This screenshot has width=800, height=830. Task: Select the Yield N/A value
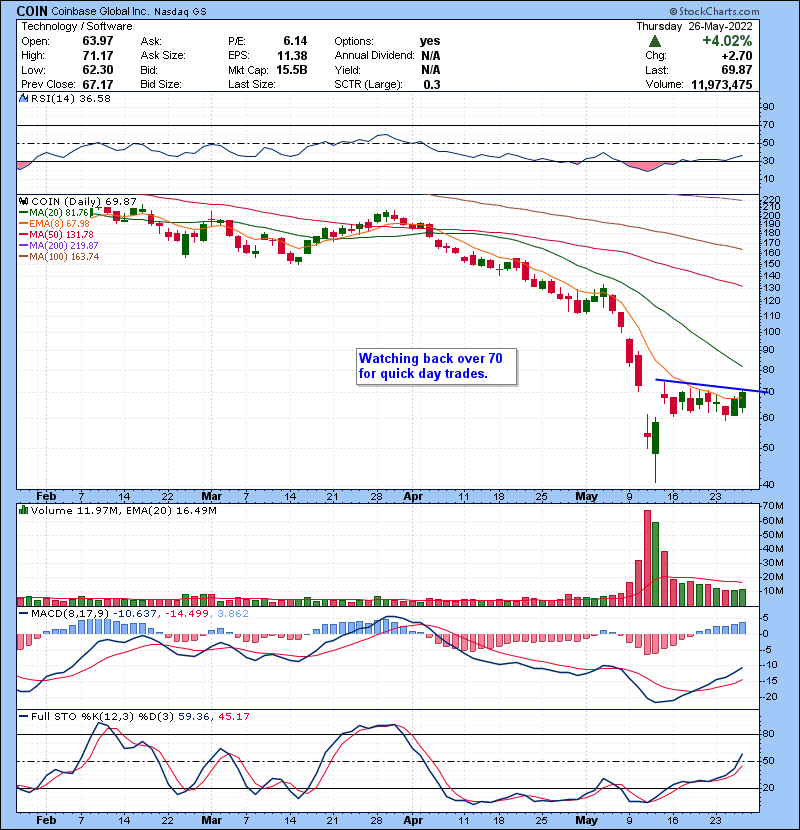coord(430,70)
